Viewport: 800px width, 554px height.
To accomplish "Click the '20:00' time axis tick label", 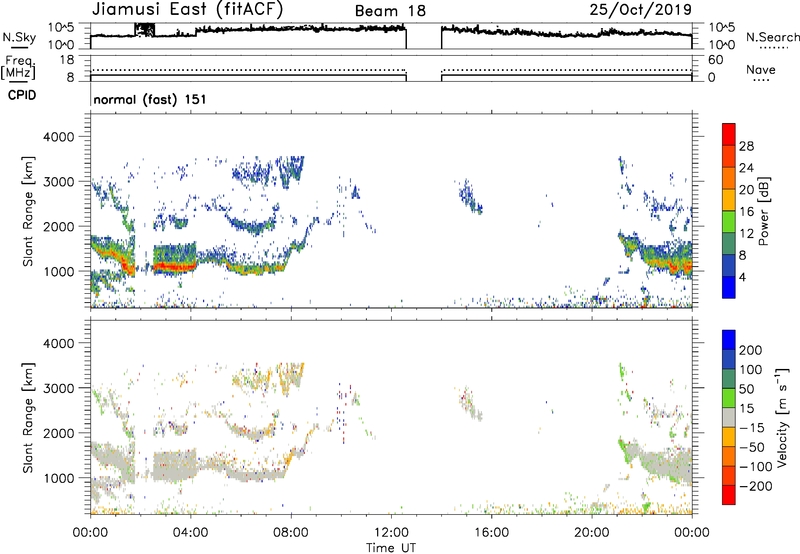I will tap(591, 533).
